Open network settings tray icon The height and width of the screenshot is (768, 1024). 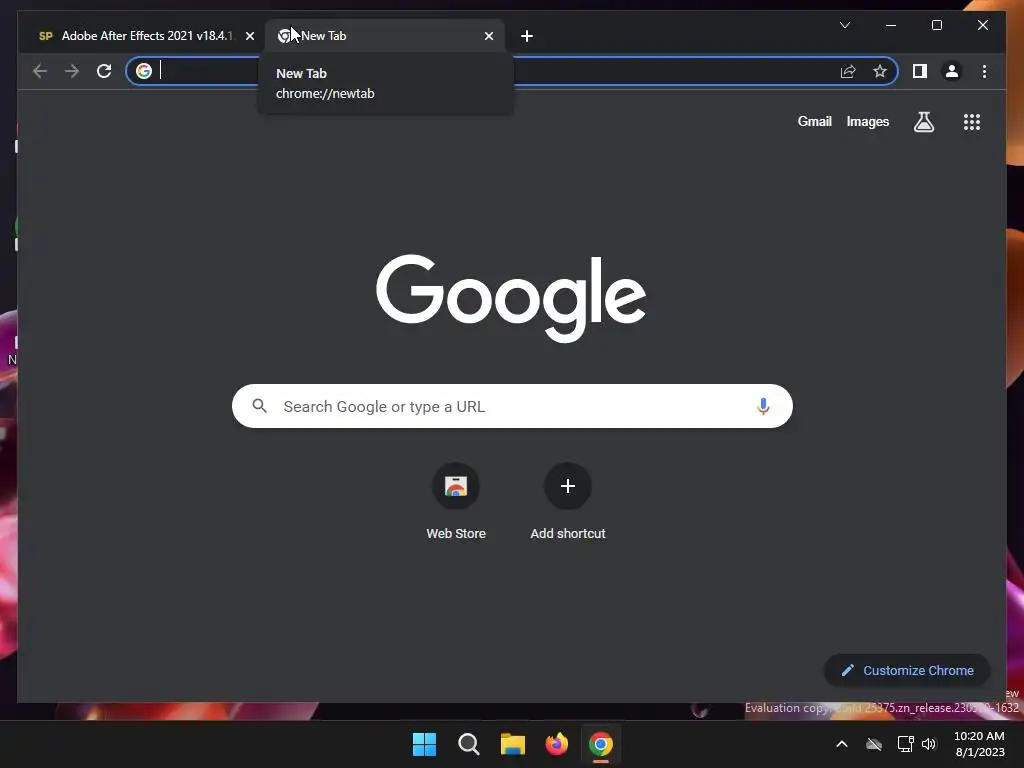coord(905,744)
